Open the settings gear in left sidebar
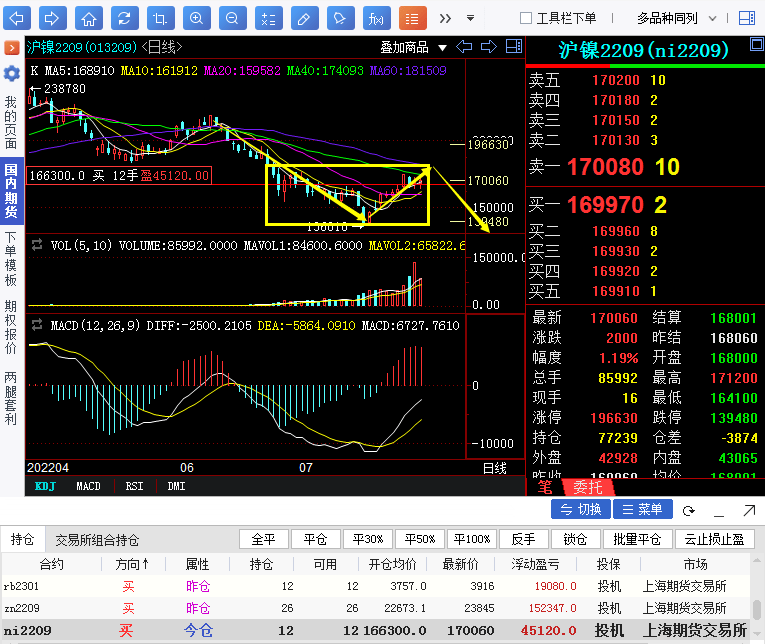The height and width of the screenshot is (644, 765). pos(11,73)
